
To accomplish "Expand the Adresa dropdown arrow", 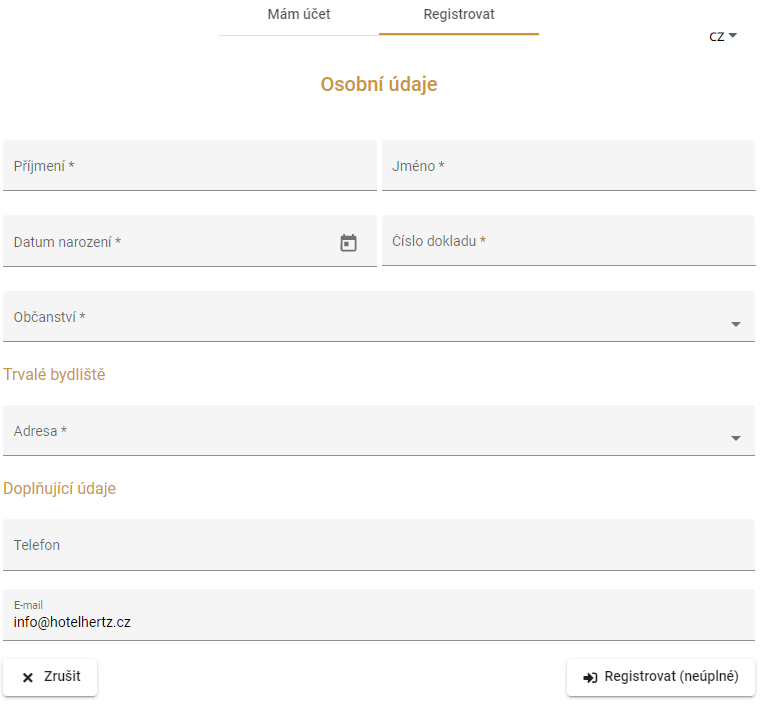I will (x=735, y=438).
